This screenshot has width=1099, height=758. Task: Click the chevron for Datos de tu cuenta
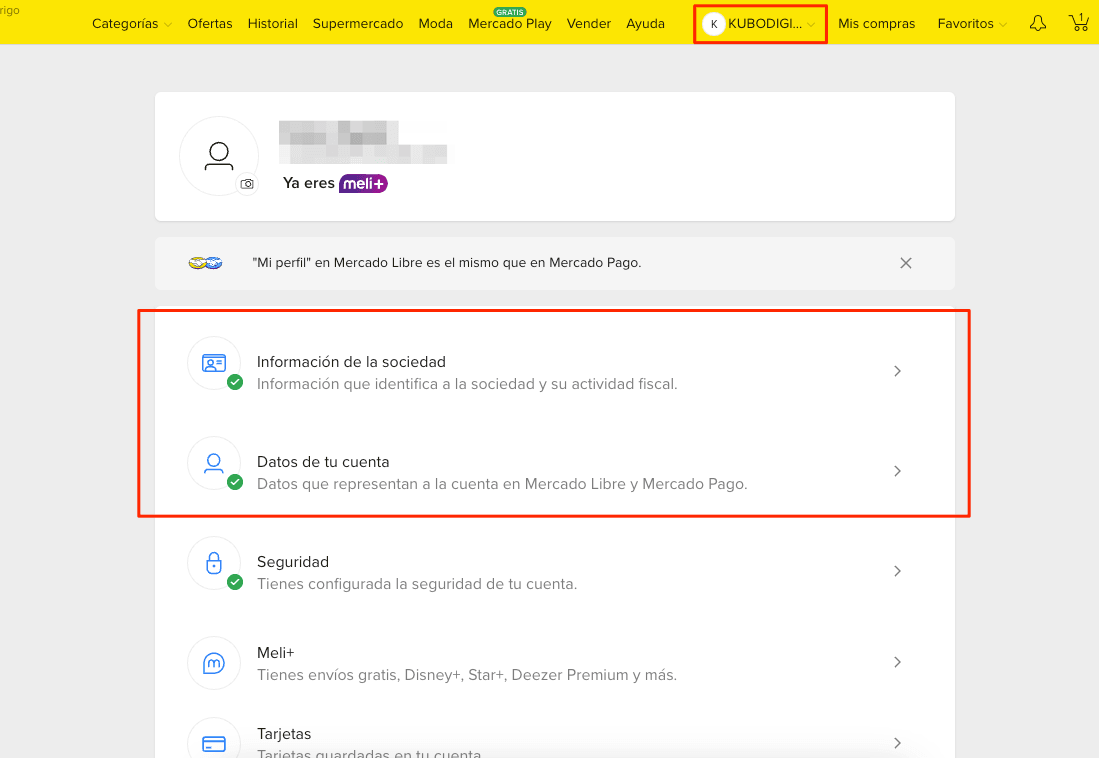click(x=897, y=471)
